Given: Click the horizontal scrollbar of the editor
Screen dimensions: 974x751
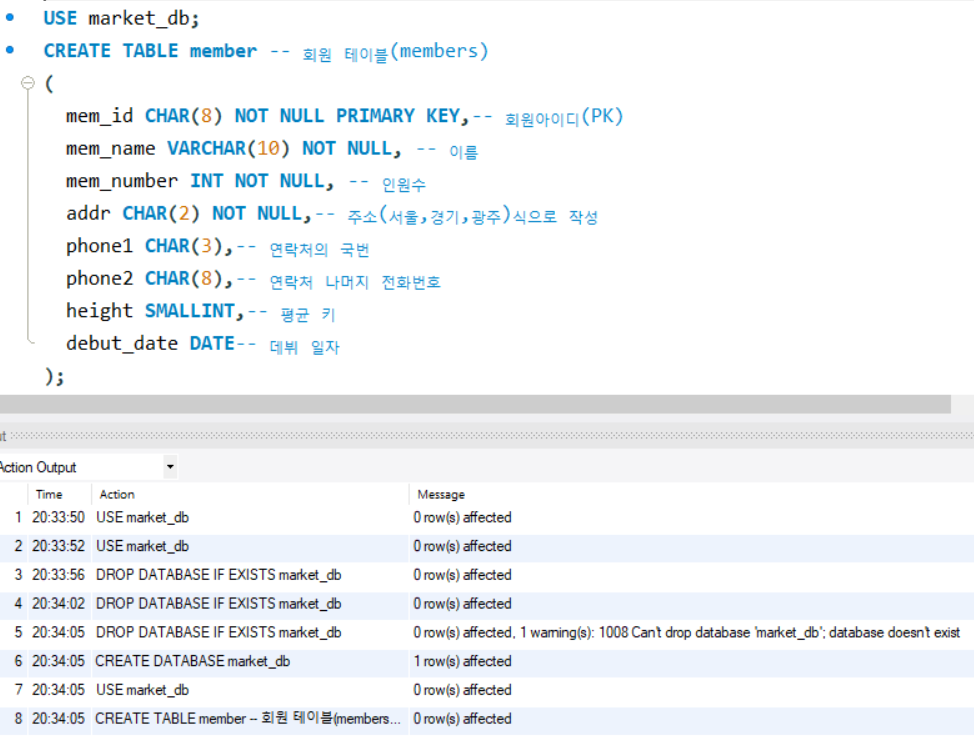Looking at the screenshot, I should point(475,404).
